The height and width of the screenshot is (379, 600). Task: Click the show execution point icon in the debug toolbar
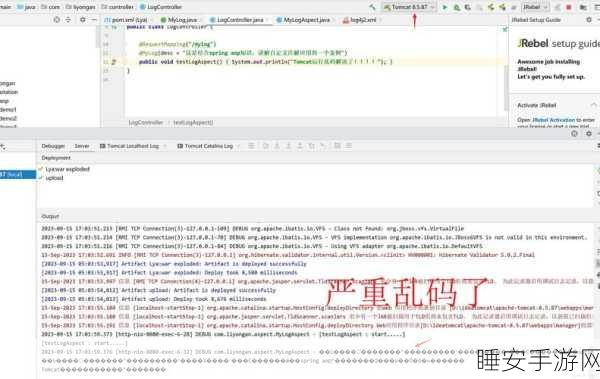tap(251, 145)
